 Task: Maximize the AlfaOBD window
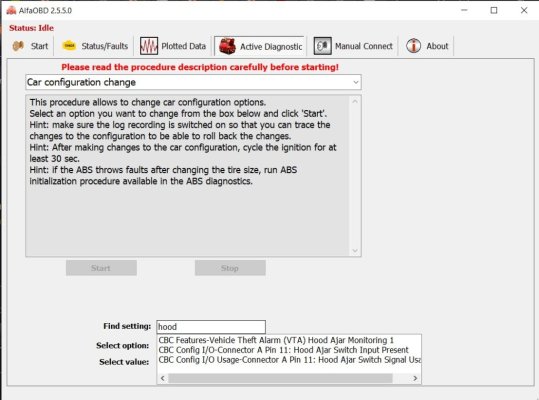coord(494,10)
